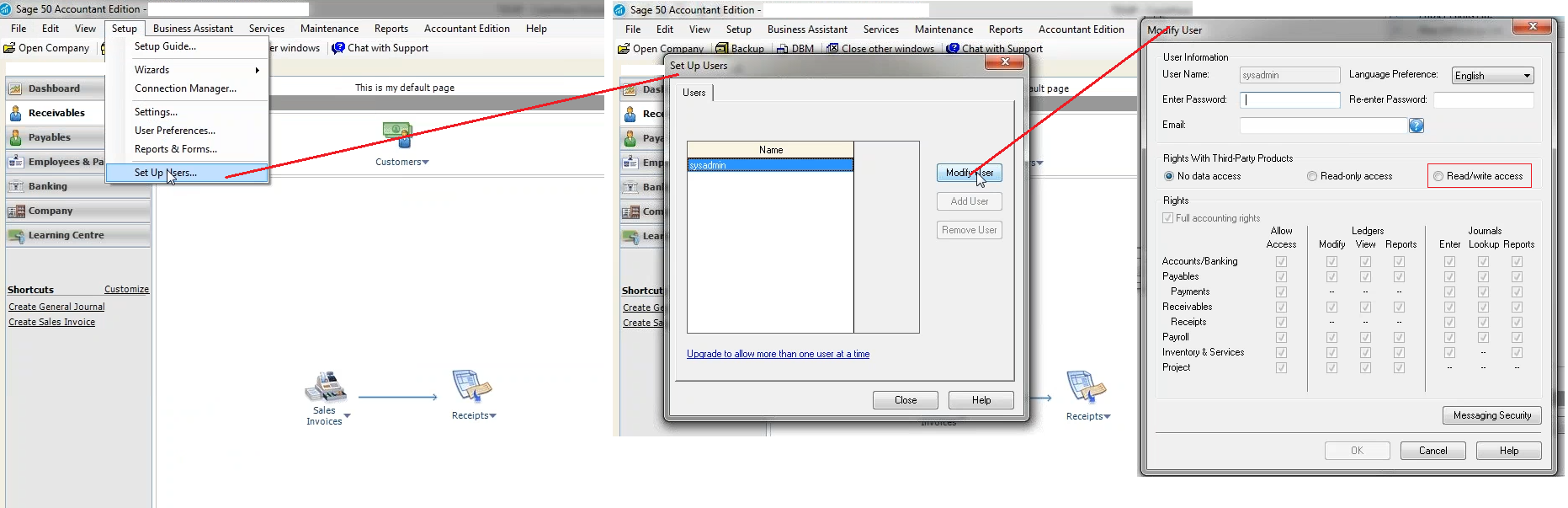Click the Enter Password field
Viewport: 1568px width, 508px height.
1289,100
